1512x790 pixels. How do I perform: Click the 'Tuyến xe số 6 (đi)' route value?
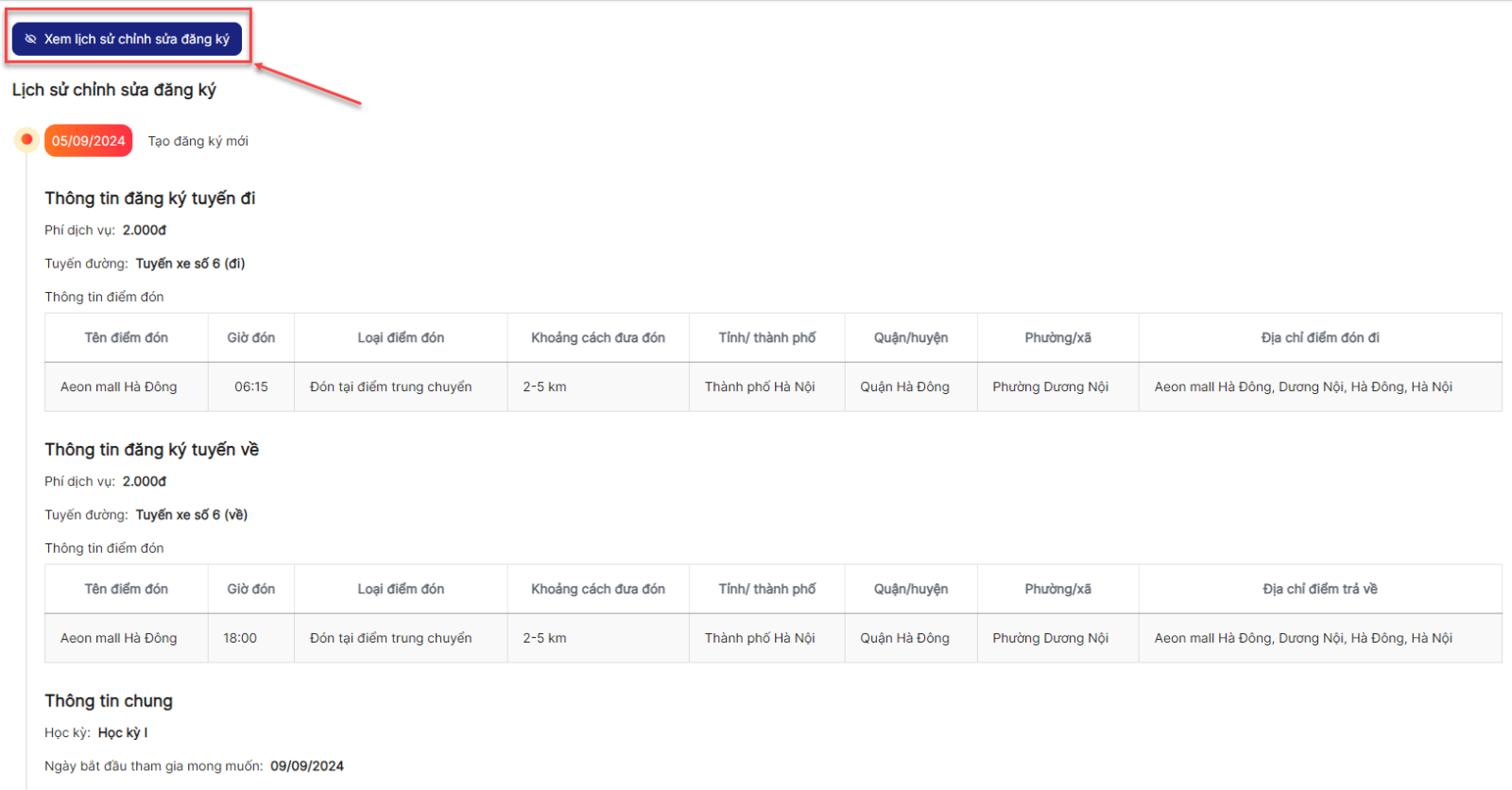tap(190, 264)
